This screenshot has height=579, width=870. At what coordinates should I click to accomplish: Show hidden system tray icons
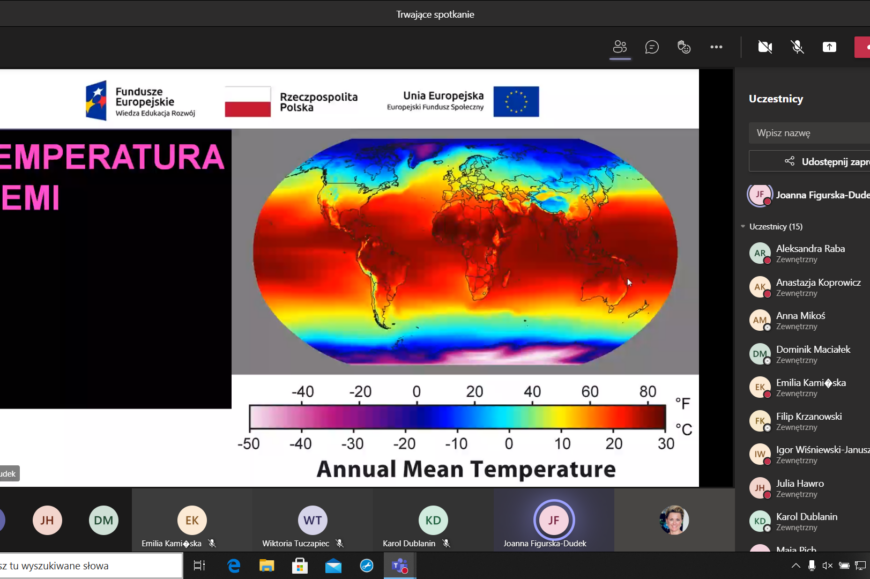coord(796,566)
